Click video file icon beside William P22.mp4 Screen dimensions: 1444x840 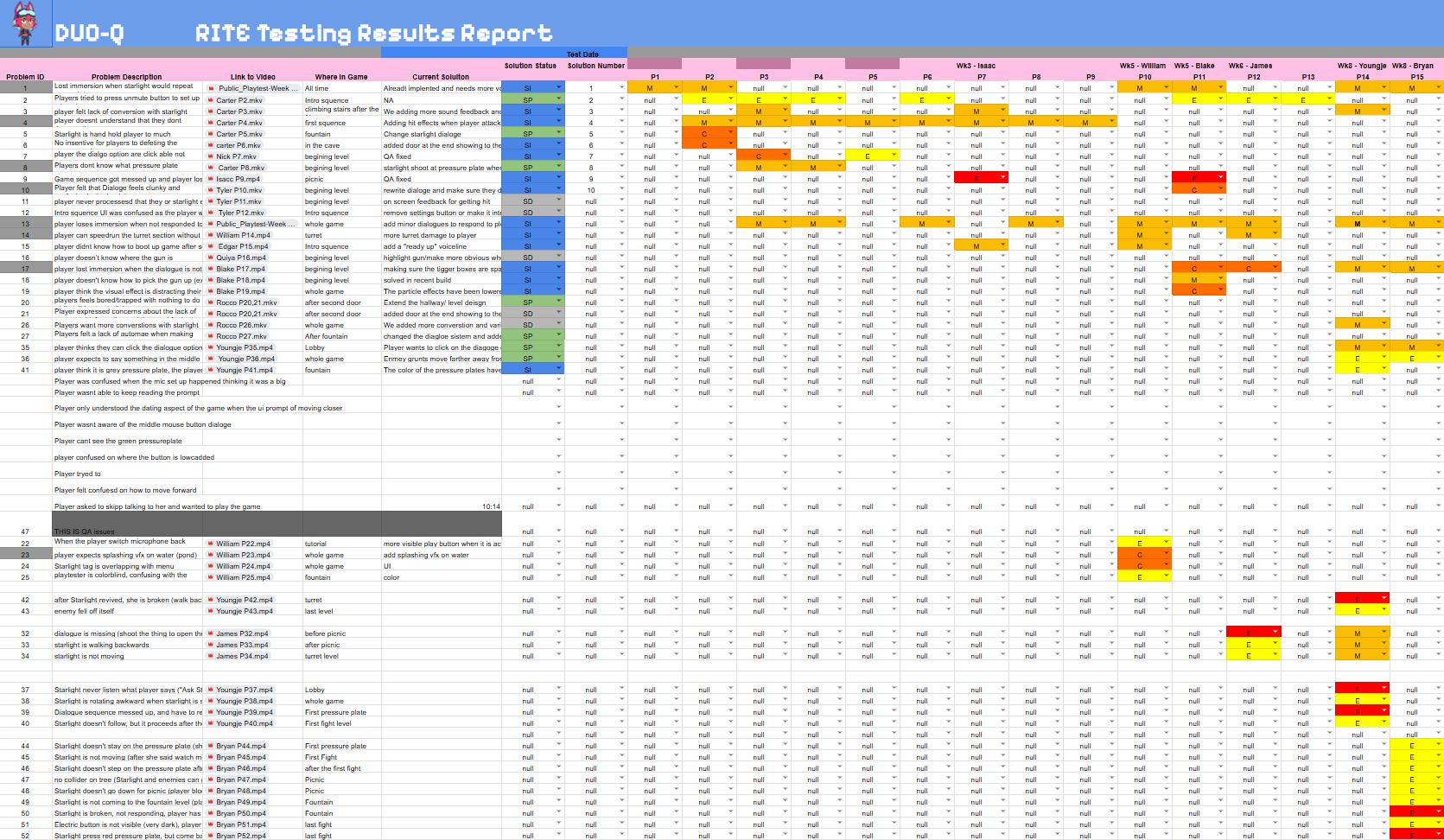210,544
